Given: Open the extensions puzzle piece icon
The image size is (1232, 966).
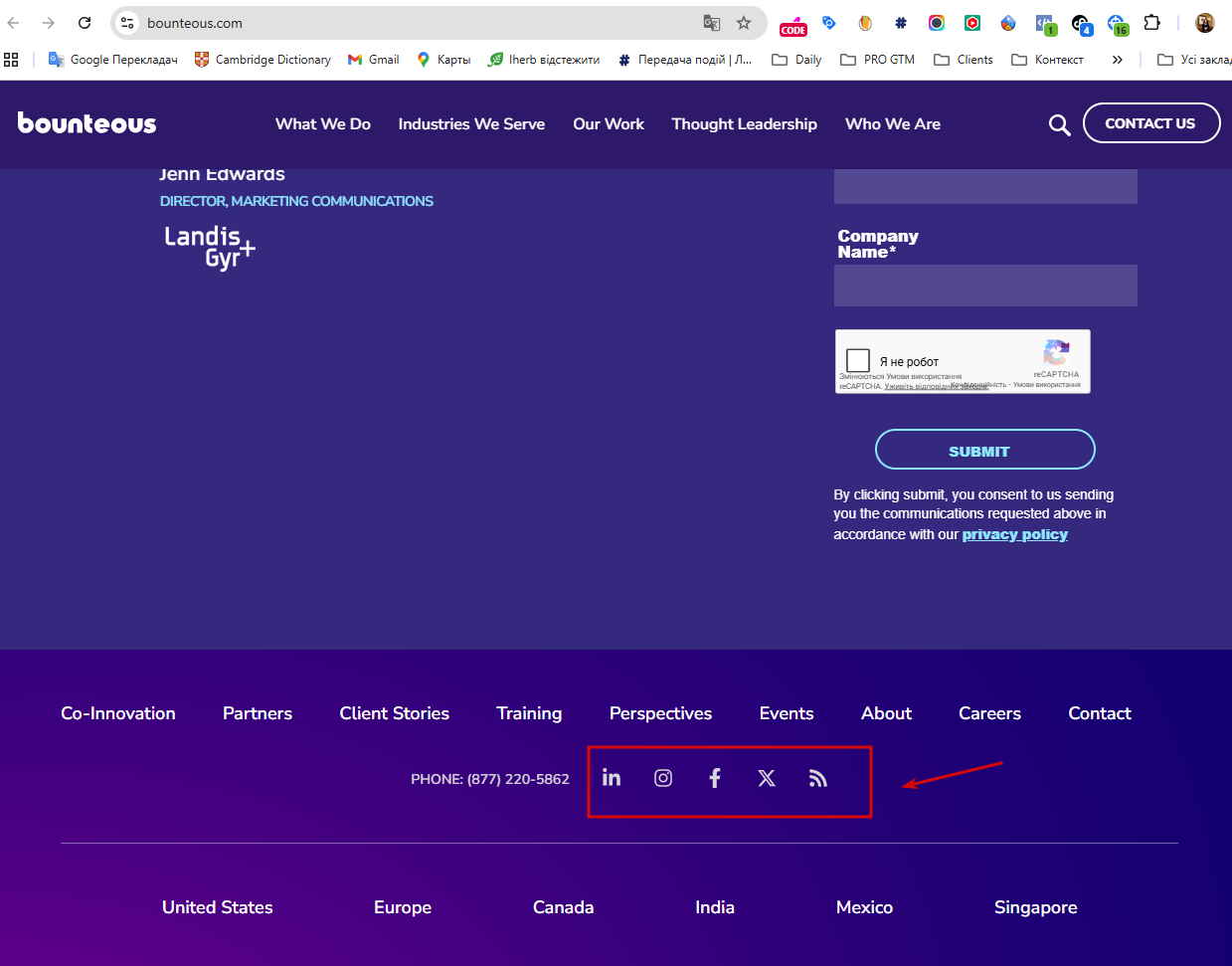Looking at the screenshot, I should click(x=1152, y=23).
